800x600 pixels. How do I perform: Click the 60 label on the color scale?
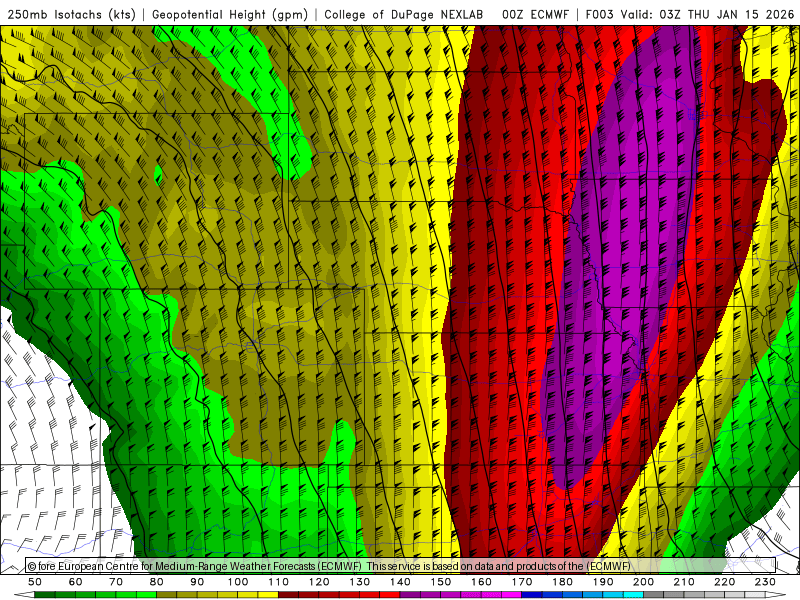76,582
